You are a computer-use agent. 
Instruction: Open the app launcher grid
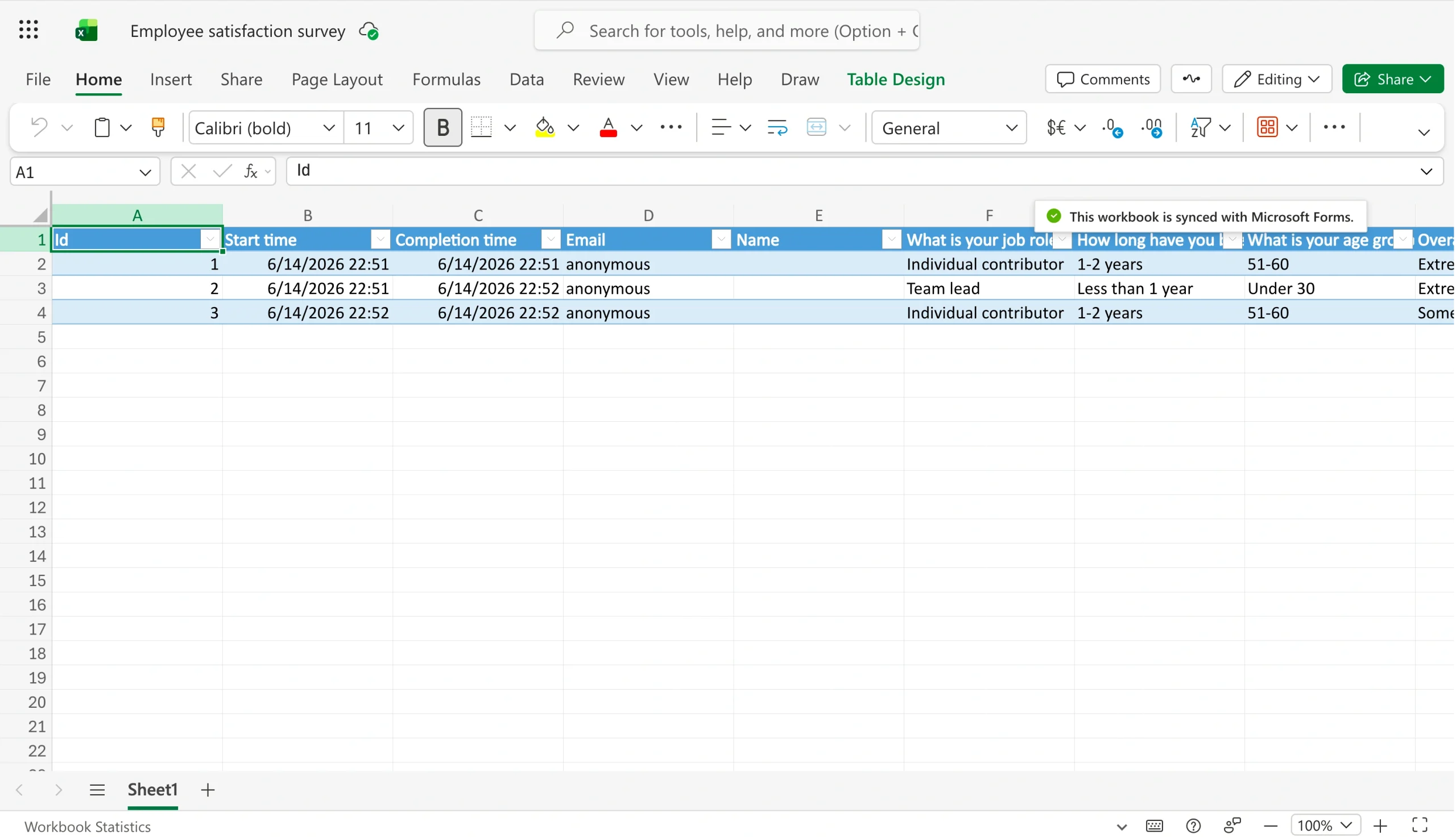click(28, 30)
